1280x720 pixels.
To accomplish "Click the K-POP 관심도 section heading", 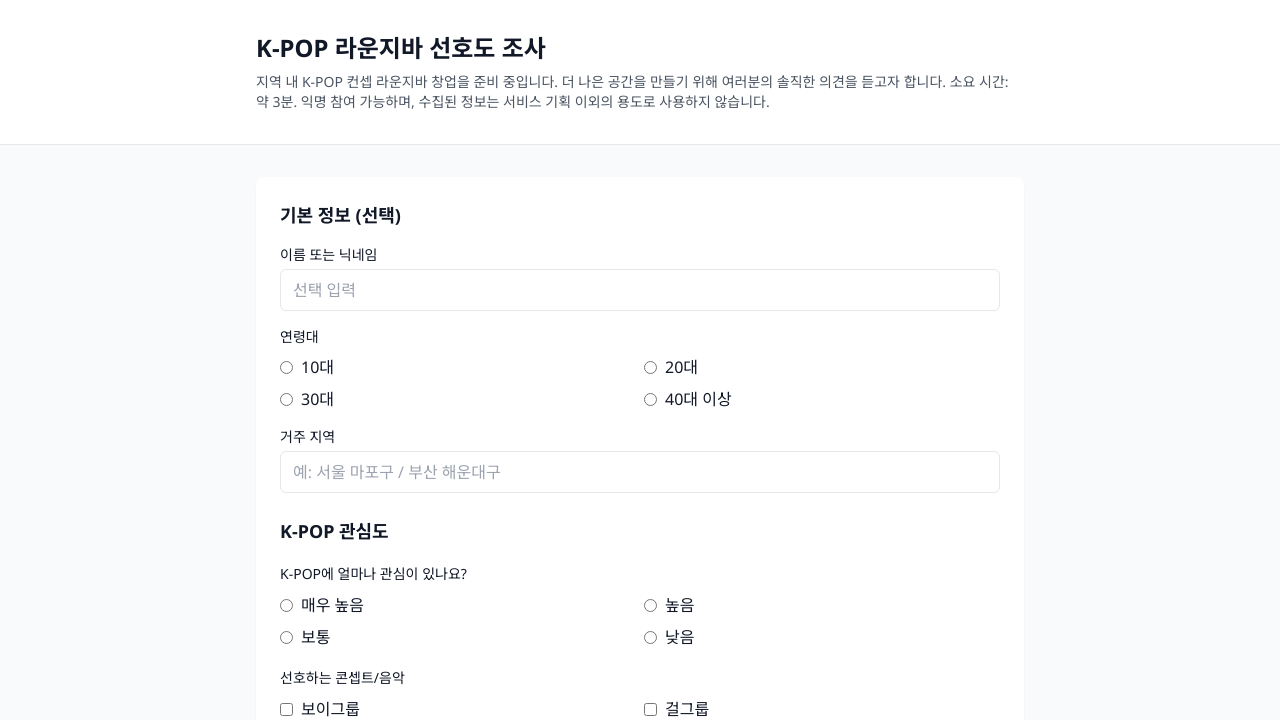I will 334,531.
